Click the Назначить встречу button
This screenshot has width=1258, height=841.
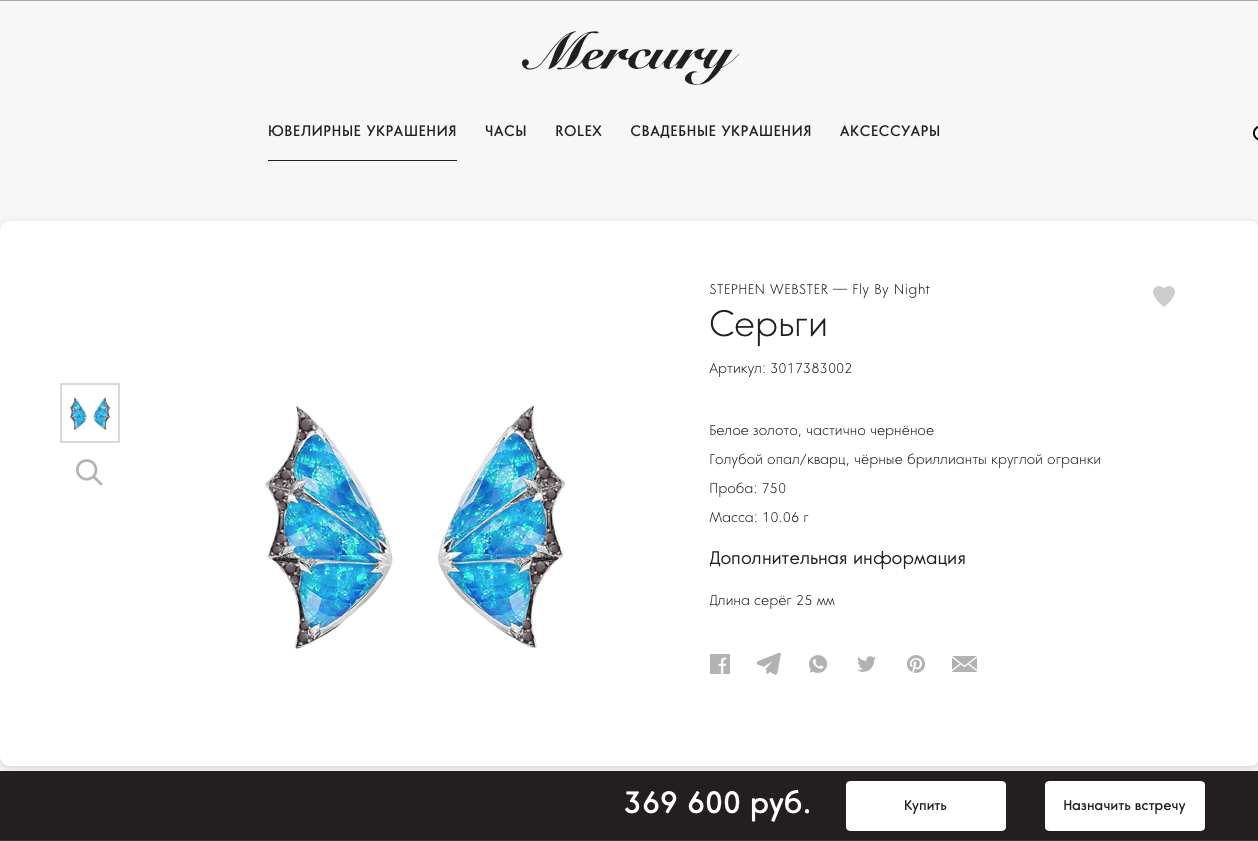click(x=1125, y=806)
